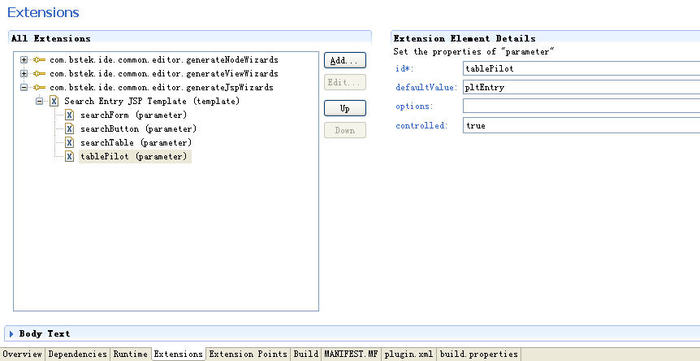Click the generateNodeWizards key icon
The height and width of the screenshot is (361, 700).
point(39,60)
